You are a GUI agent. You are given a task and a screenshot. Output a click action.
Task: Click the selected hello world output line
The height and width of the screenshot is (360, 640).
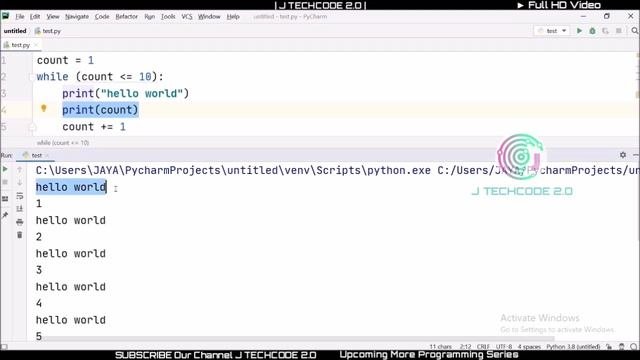tap(71, 187)
